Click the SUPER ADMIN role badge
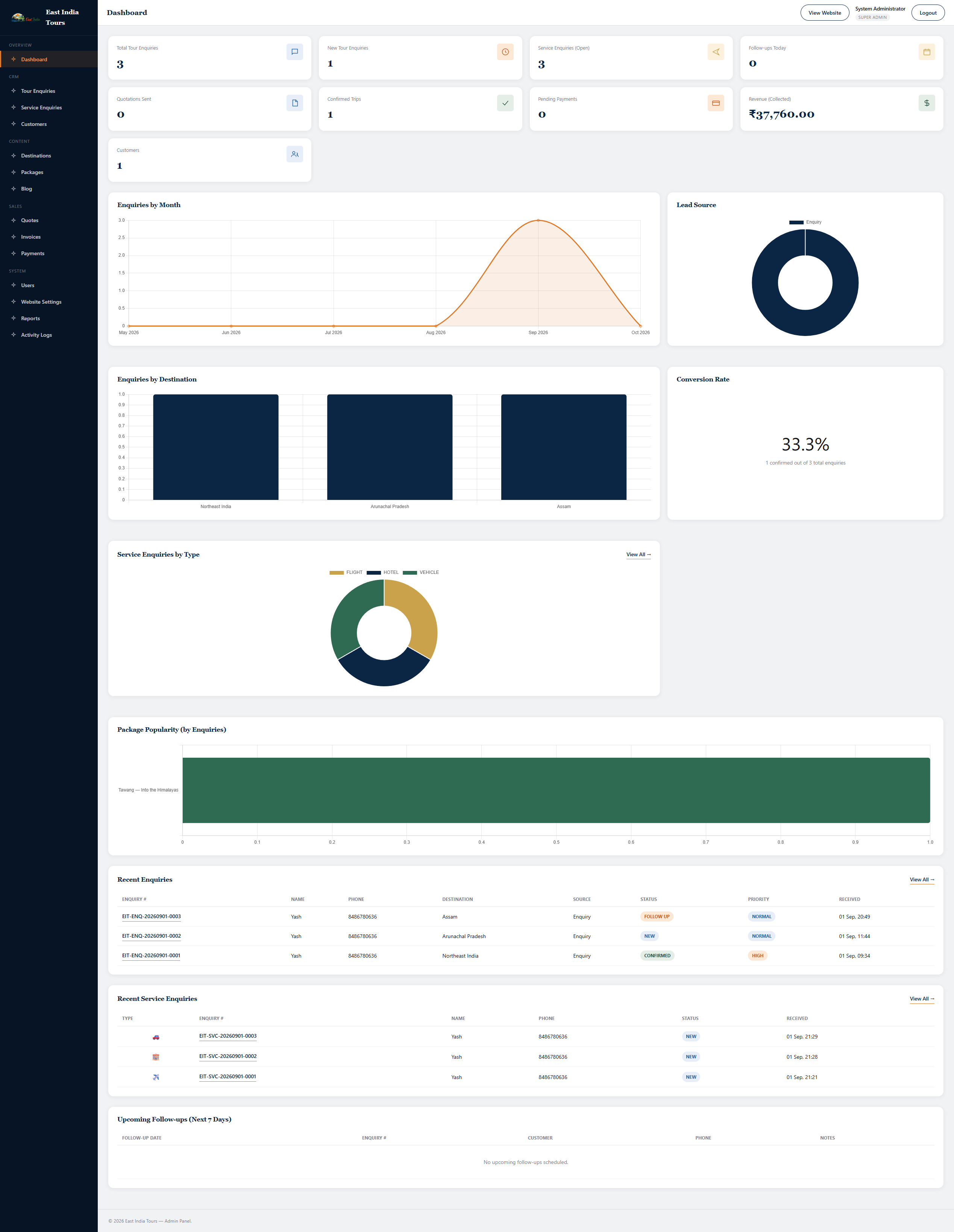Viewport: 954px width, 1232px height. point(872,18)
